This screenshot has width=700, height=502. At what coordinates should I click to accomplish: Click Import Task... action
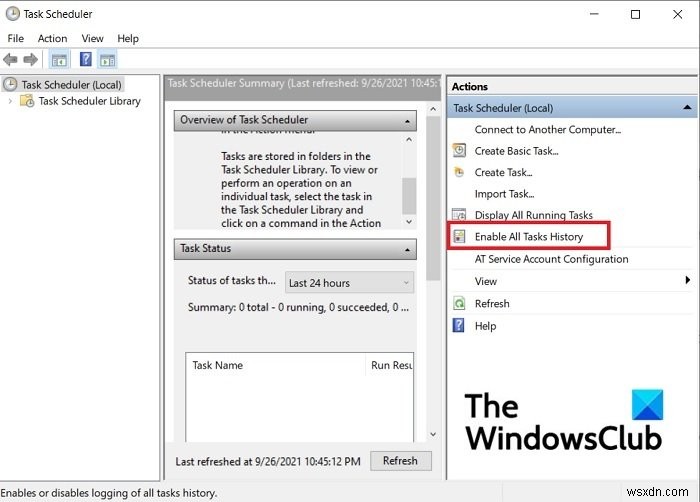(504, 194)
